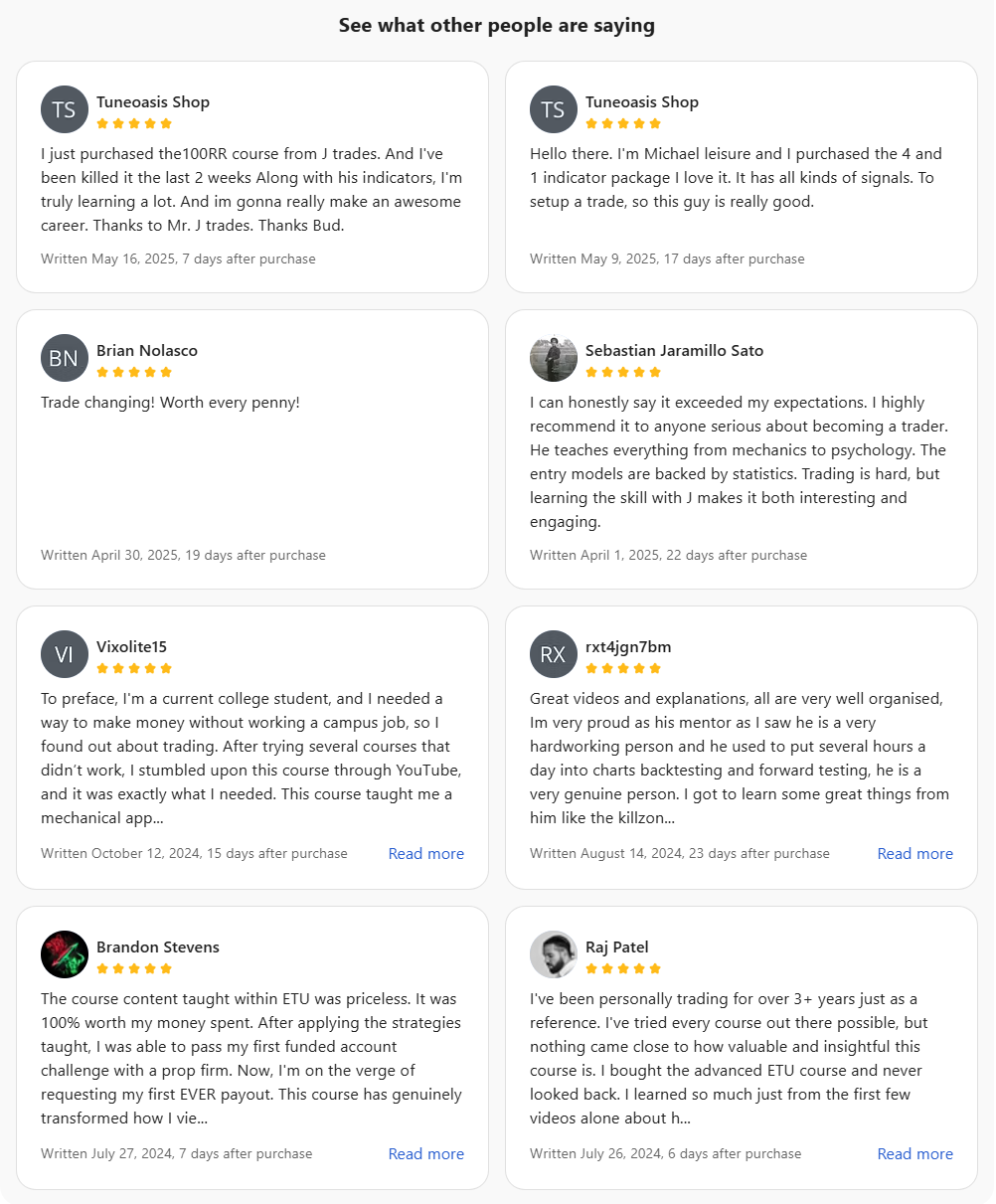
Task: Click Brandon Stevens' profile picture
Action: pyautogui.click(x=65, y=954)
